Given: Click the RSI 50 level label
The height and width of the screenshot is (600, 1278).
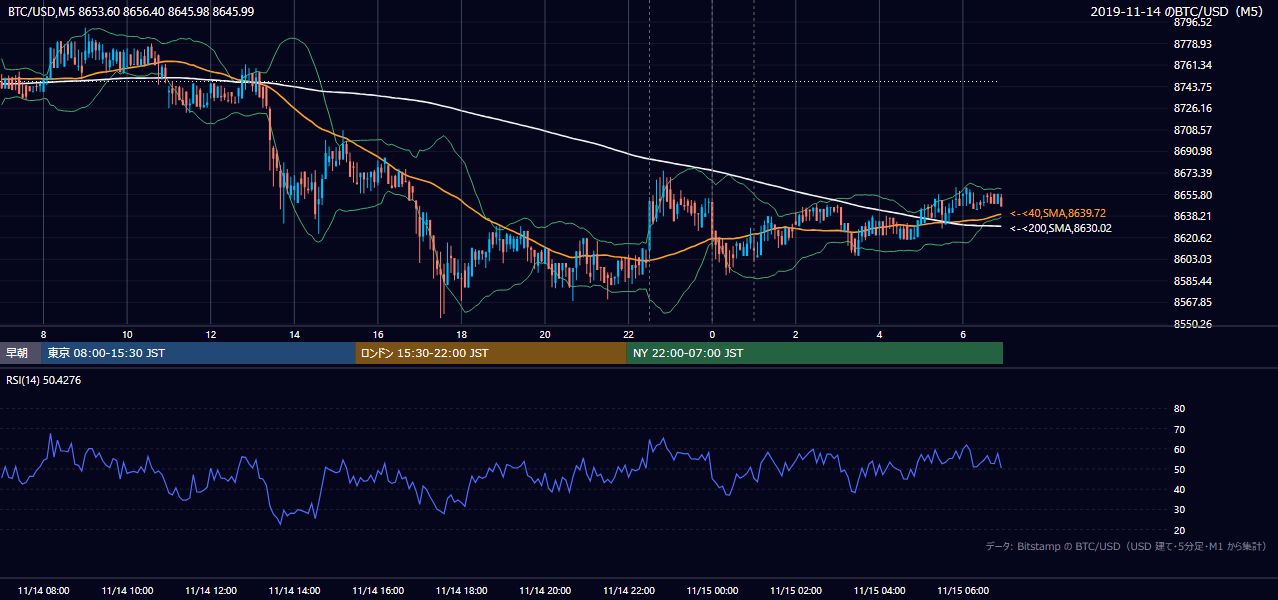Looking at the screenshot, I should [1179, 469].
